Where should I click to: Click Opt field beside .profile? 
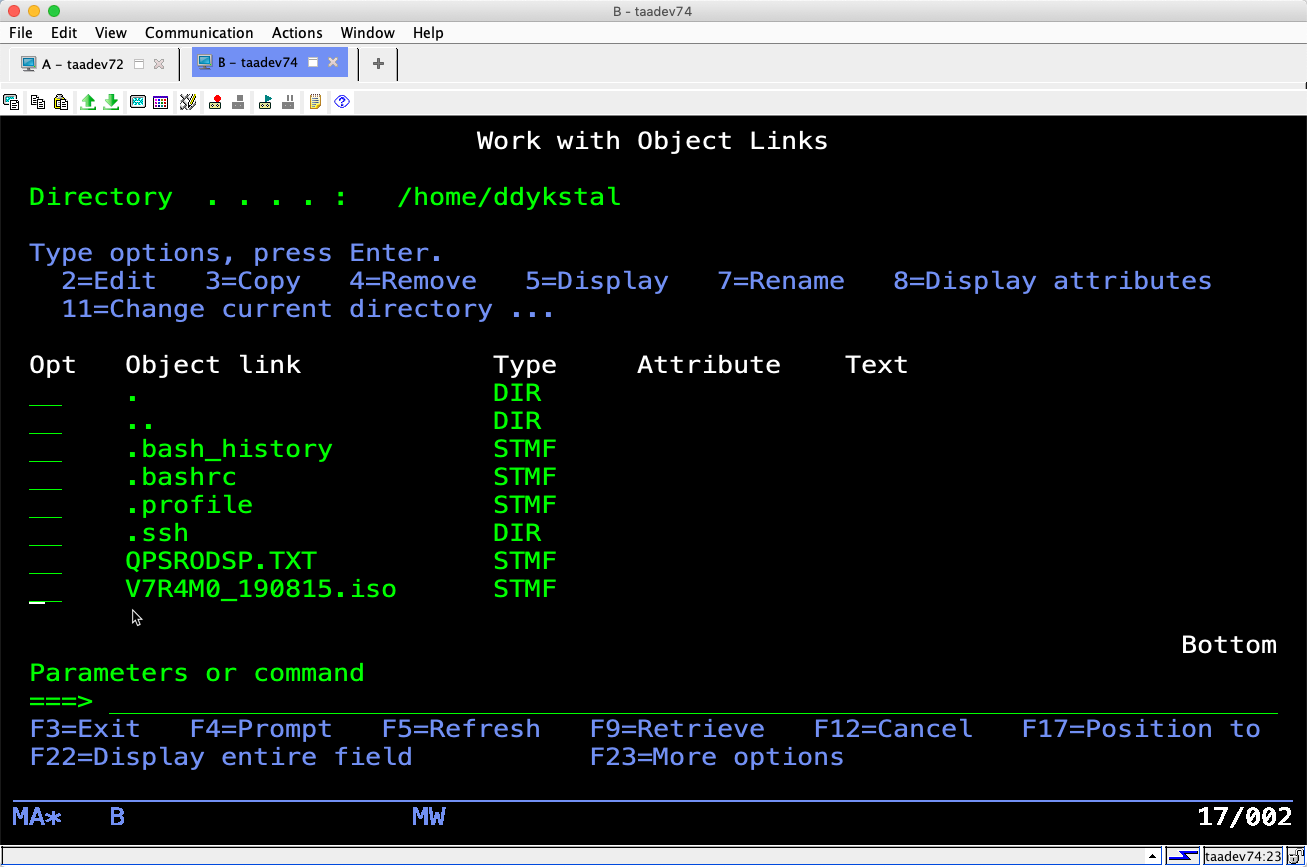45,505
